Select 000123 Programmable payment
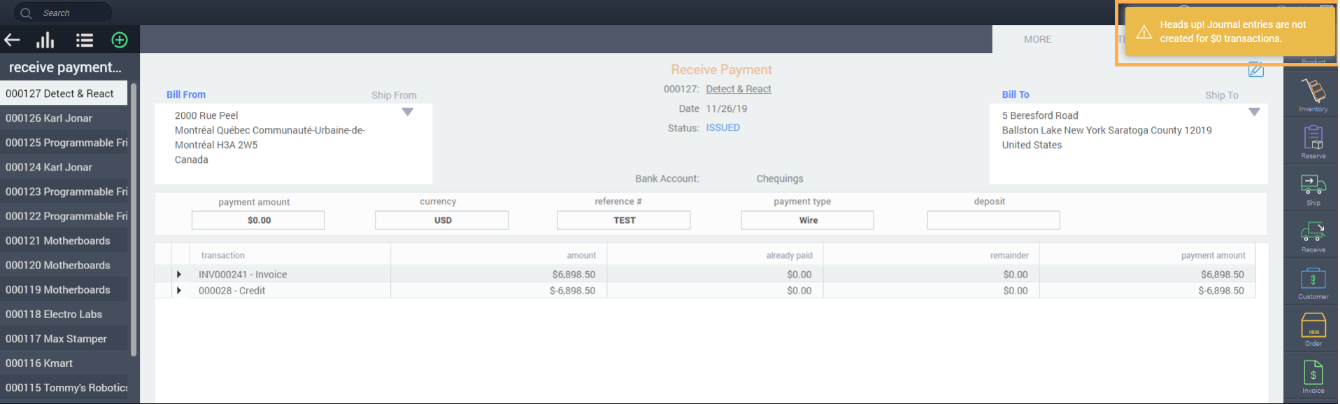Image resolution: width=1340 pixels, height=404 pixels. 64,191
